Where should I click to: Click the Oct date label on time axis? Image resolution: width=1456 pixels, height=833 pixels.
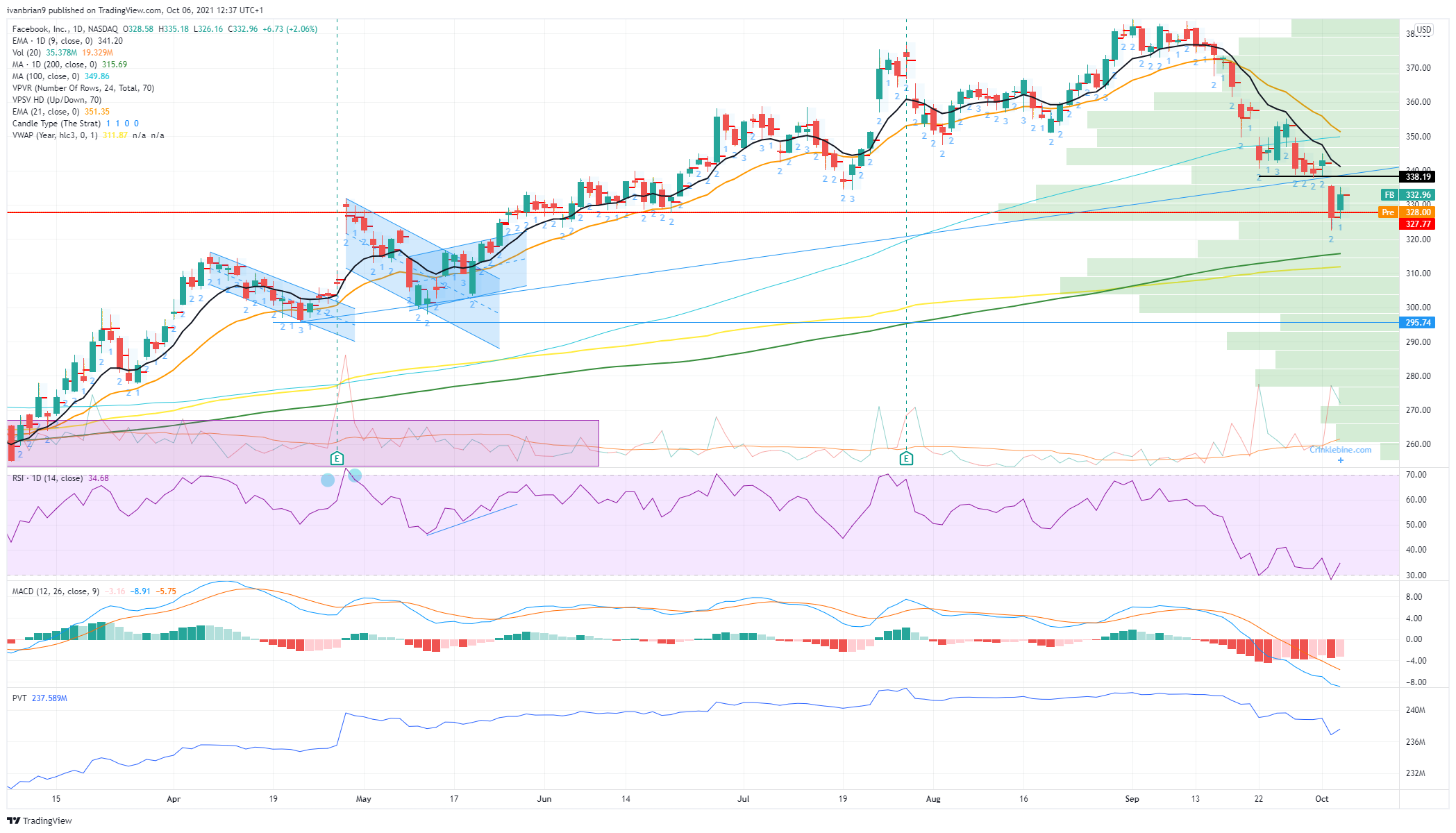[1322, 799]
